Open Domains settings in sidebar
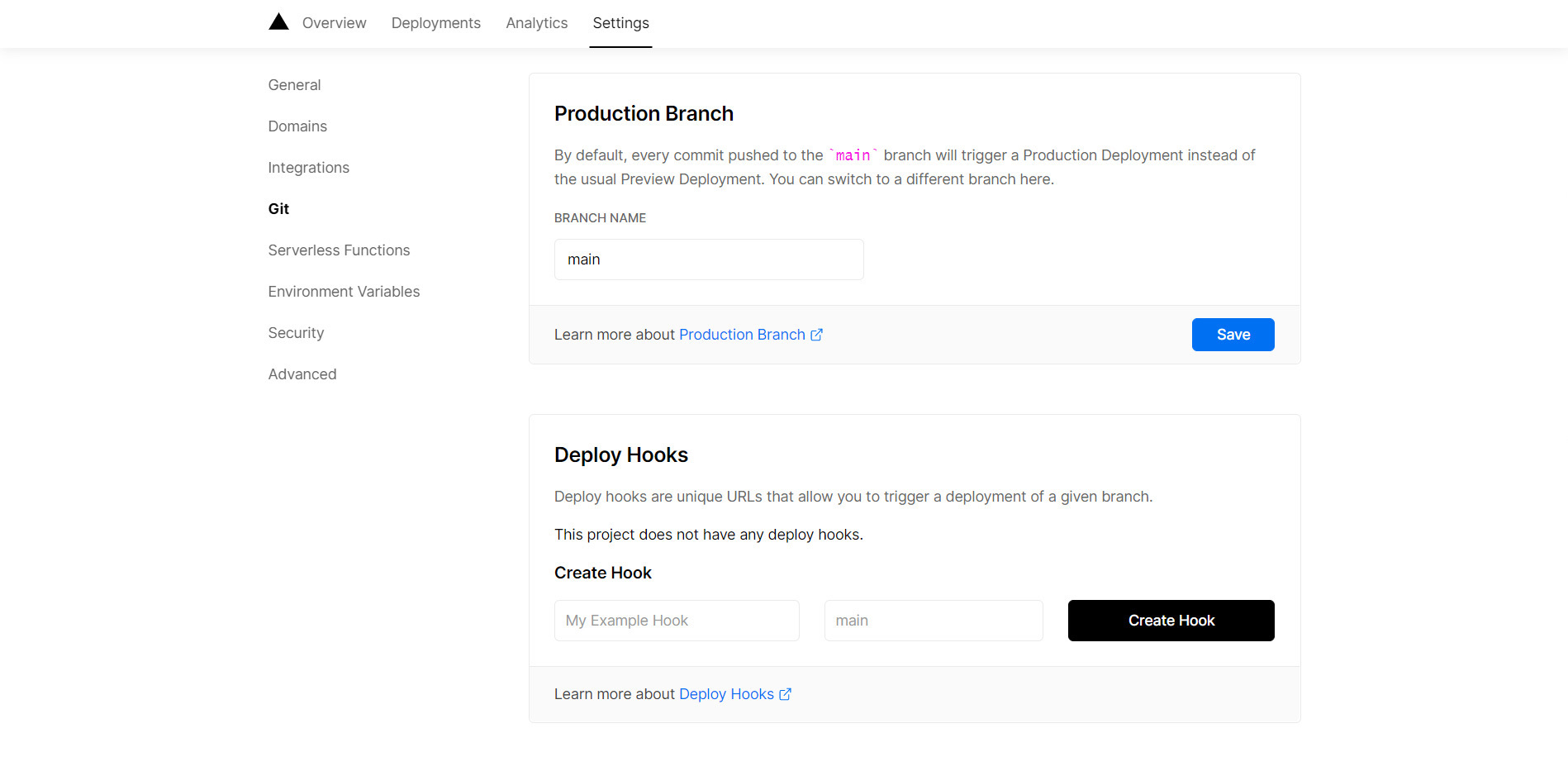This screenshot has height=771, width=1568. [x=297, y=126]
